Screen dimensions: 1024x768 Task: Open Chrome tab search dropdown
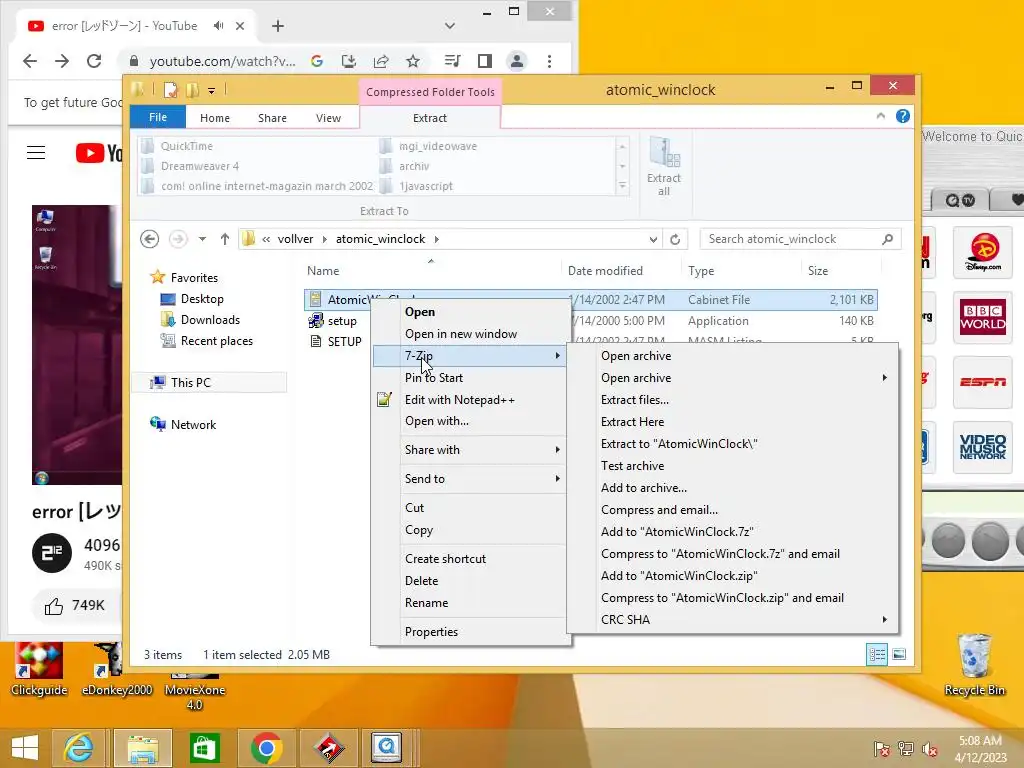[x=449, y=26]
